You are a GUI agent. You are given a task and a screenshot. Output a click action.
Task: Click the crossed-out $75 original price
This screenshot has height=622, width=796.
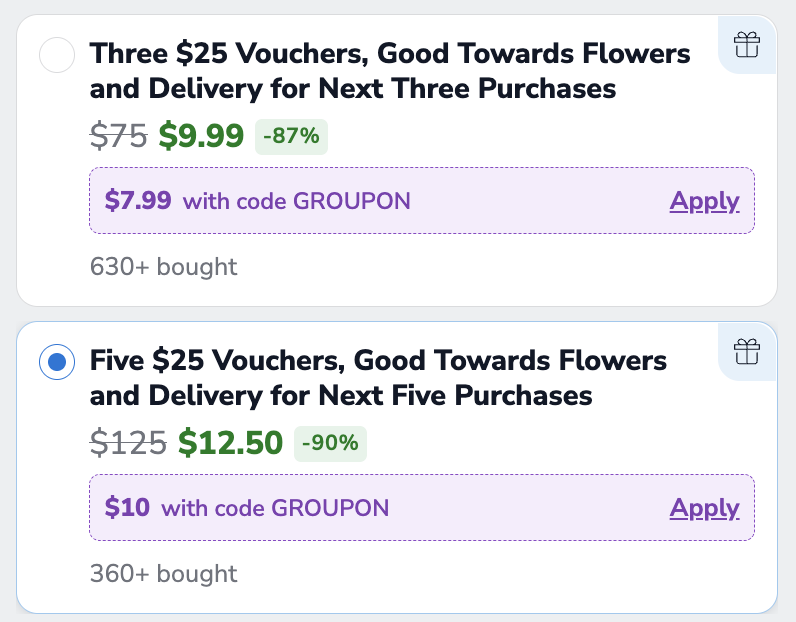[119, 136]
